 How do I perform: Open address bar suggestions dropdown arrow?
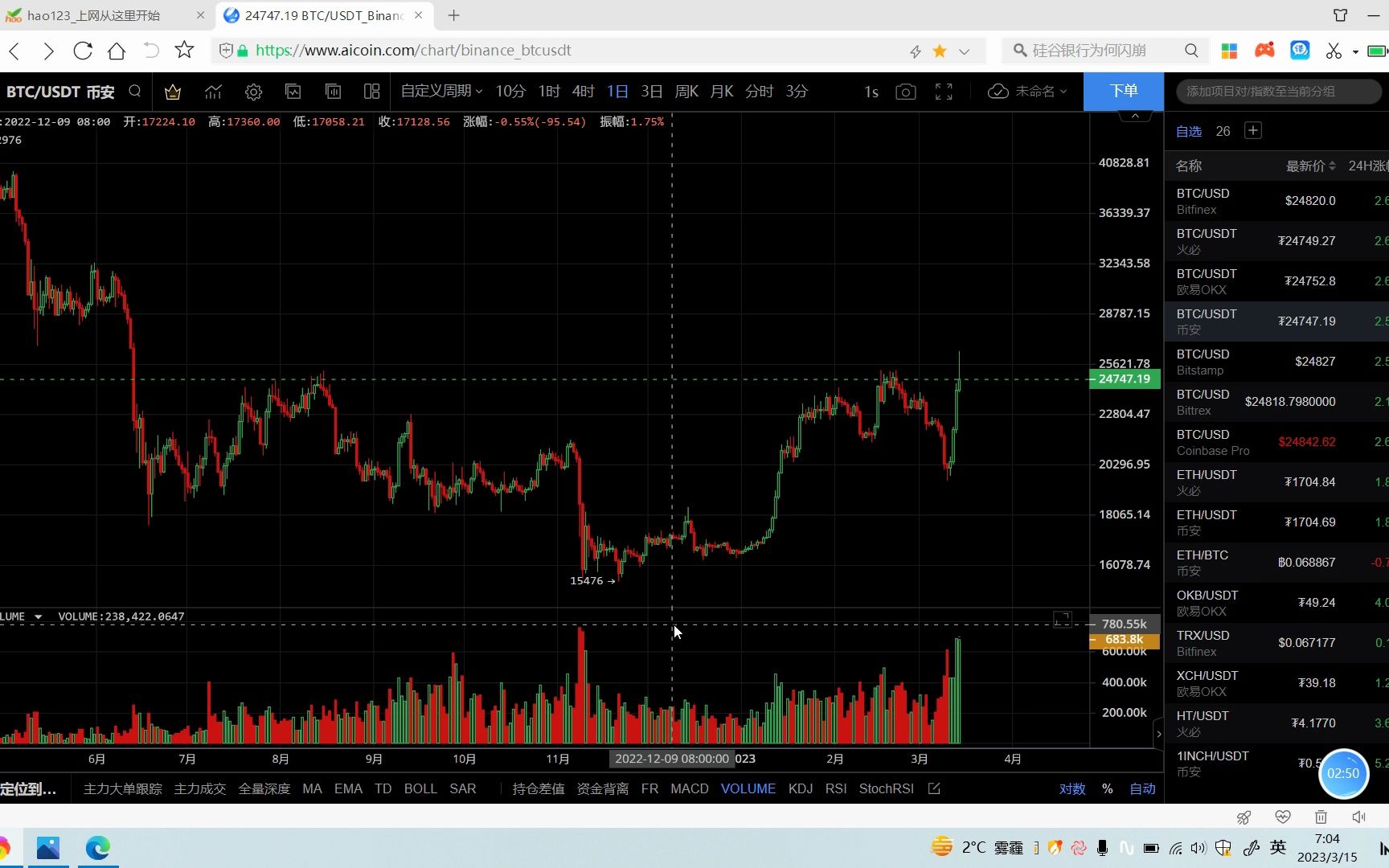964,51
